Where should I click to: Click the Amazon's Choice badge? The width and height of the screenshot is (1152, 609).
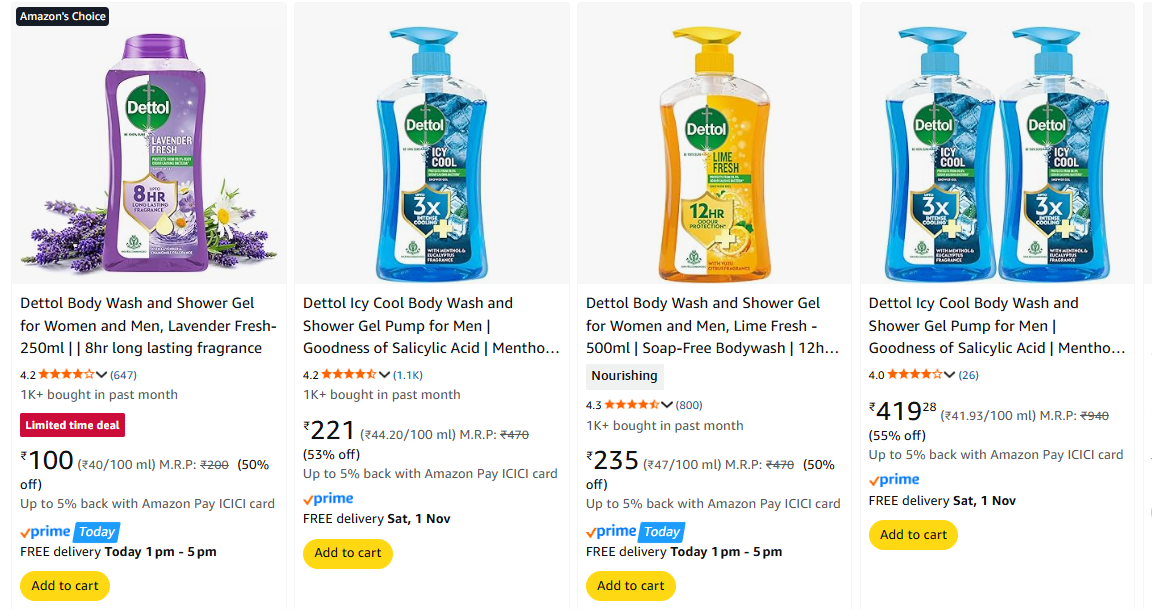(x=62, y=16)
